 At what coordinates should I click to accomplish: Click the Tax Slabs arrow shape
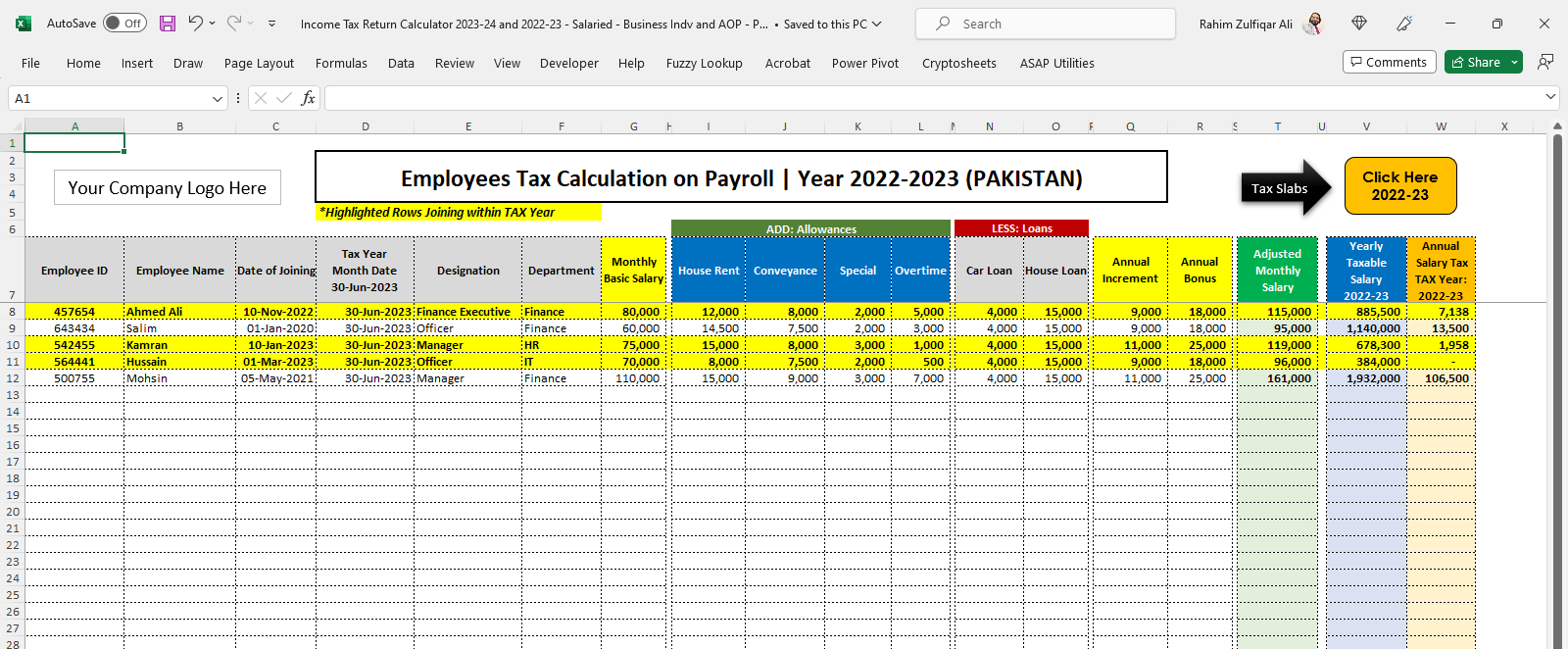pyautogui.click(x=1287, y=188)
